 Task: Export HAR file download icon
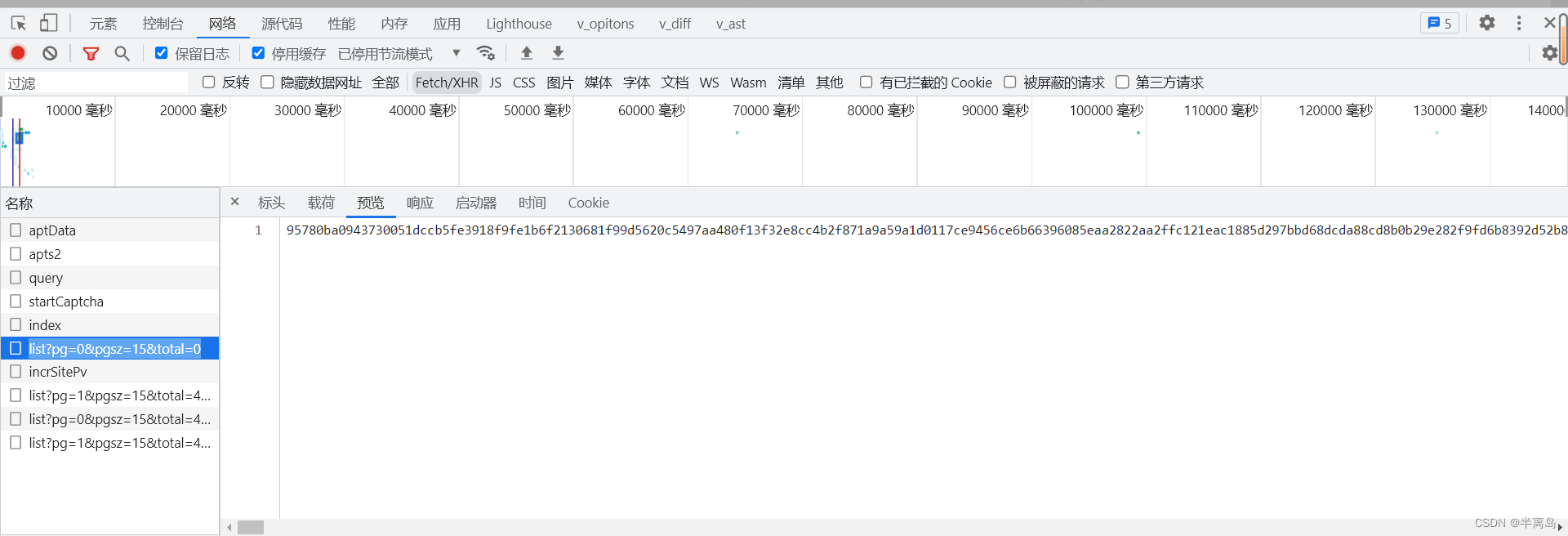coord(558,53)
